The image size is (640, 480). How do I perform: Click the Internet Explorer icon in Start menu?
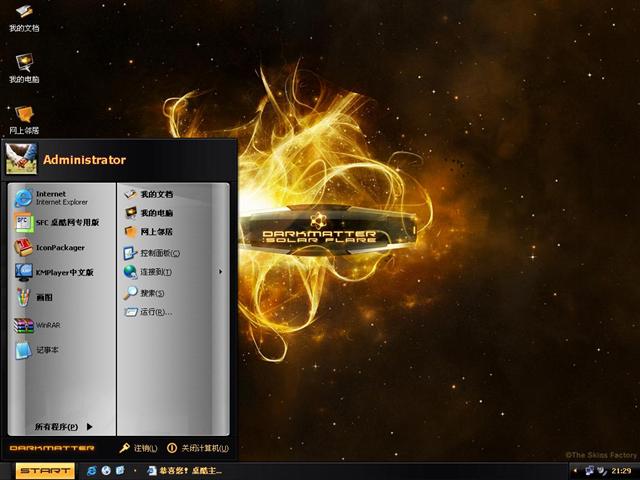coord(24,198)
